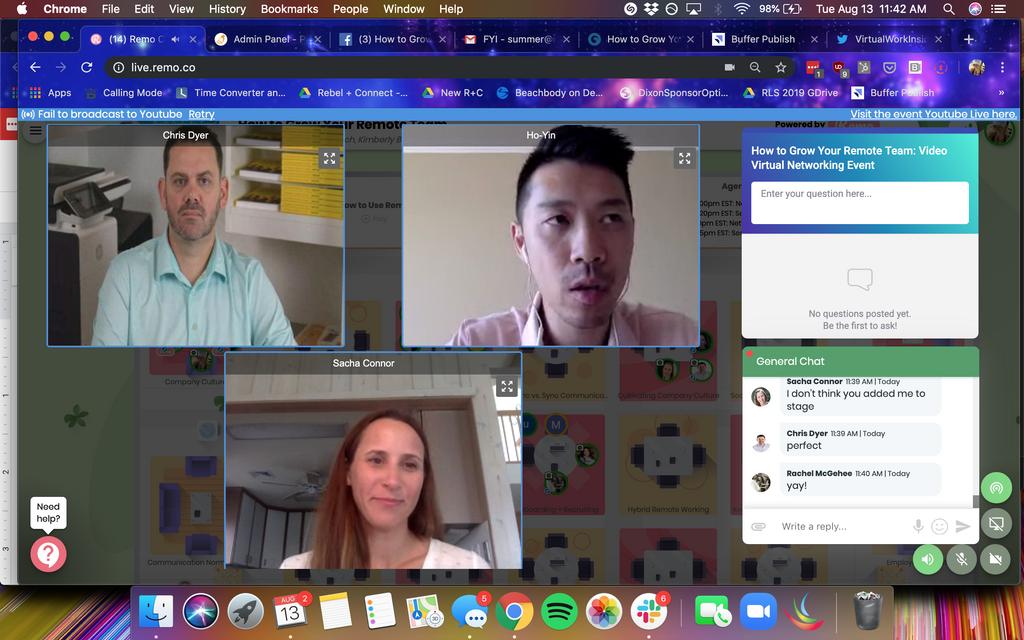Toggle the speaker volume button
The height and width of the screenshot is (640, 1024).
pyautogui.click(x=927, y=560)
